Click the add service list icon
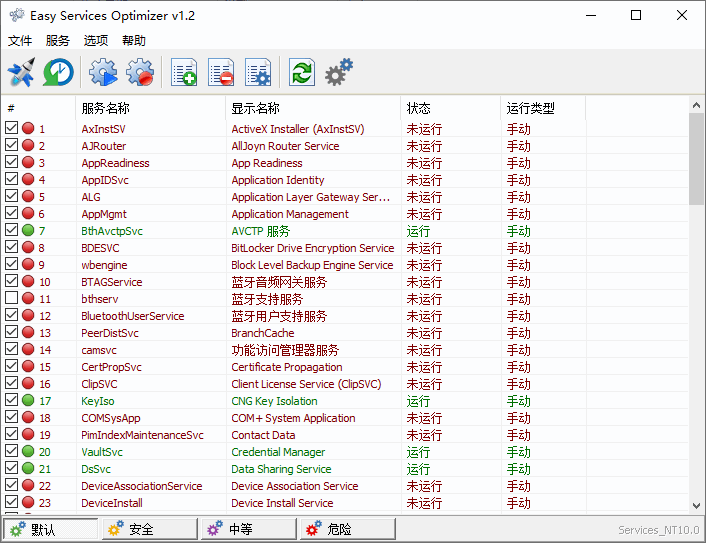This screenshot has height=543, width=706. pyautogui.click(x=184, y=72)
